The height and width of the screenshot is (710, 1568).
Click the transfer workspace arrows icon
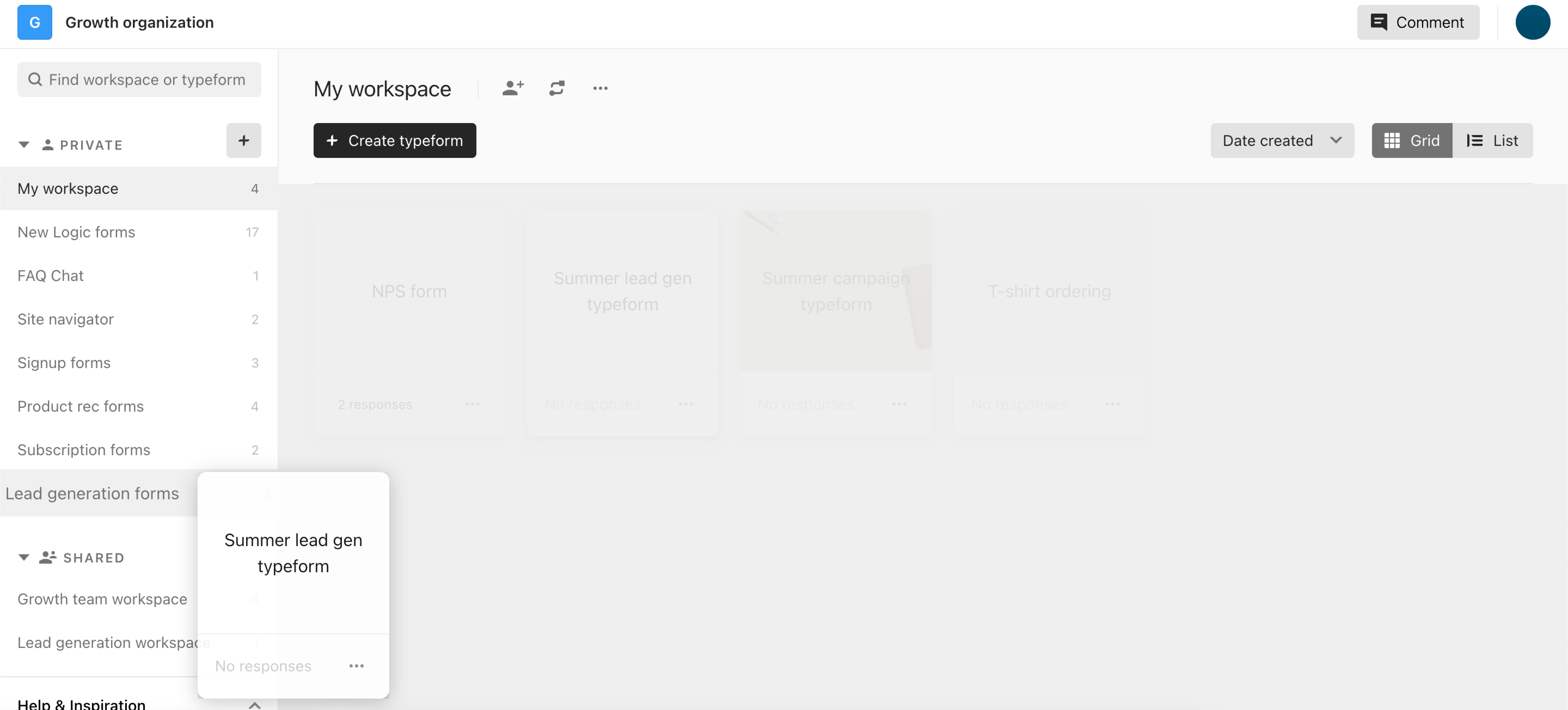[556, 88]
